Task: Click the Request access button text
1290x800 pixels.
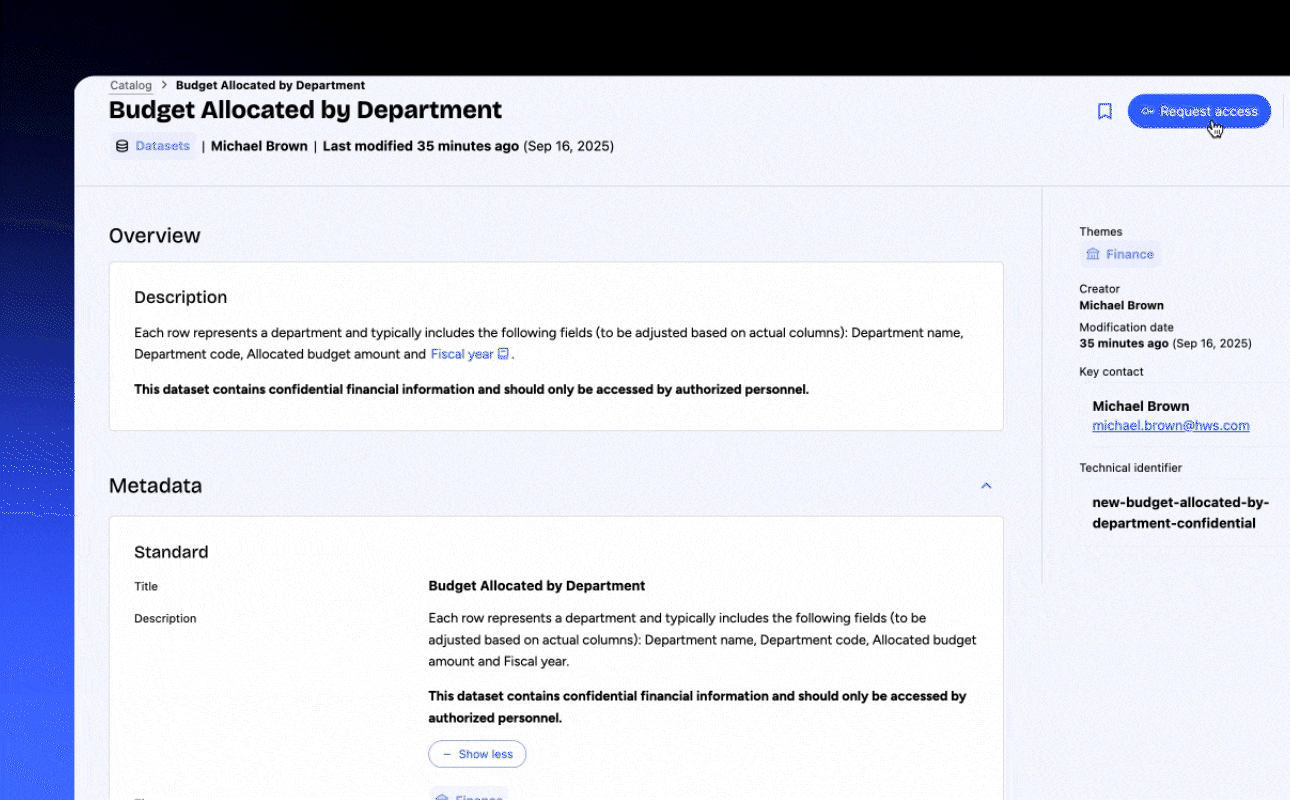Action: pos(1208,112)
